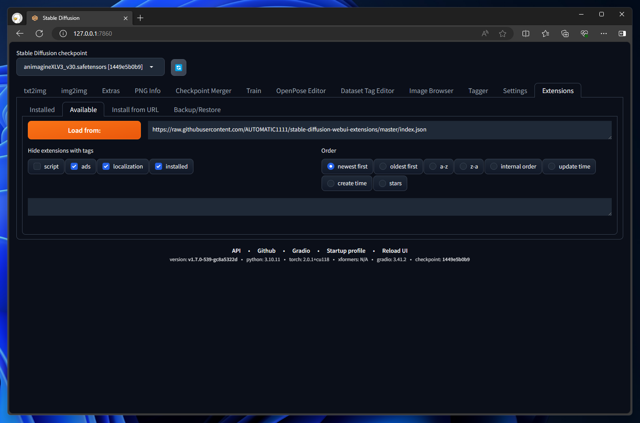The width and height of the screenshot is (640, 423).
Task: Expand the Stable Diffusion checkpoint dropdown
Action: [90, 67]
